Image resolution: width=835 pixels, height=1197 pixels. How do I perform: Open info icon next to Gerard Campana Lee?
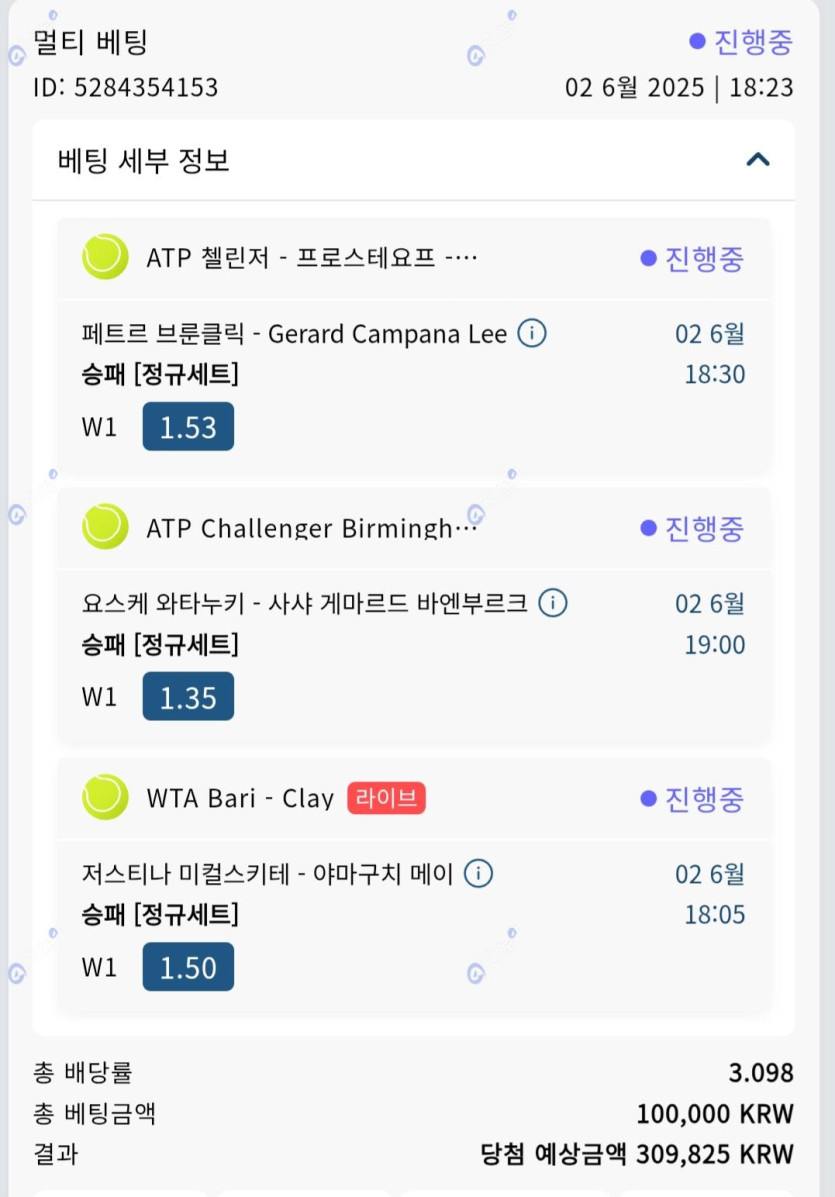(532, 333)
